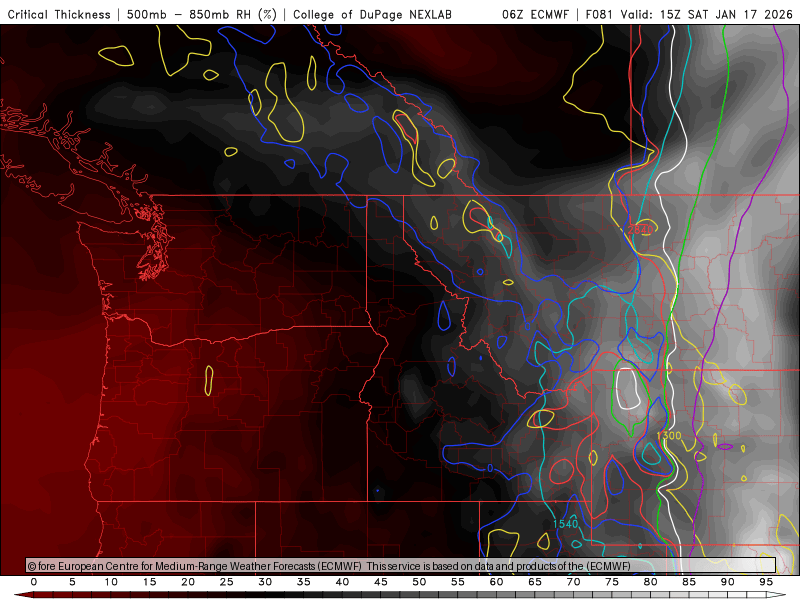Click the "15" value on the color scale
This screenshot has height=600, width=800.
coord(149,582)
